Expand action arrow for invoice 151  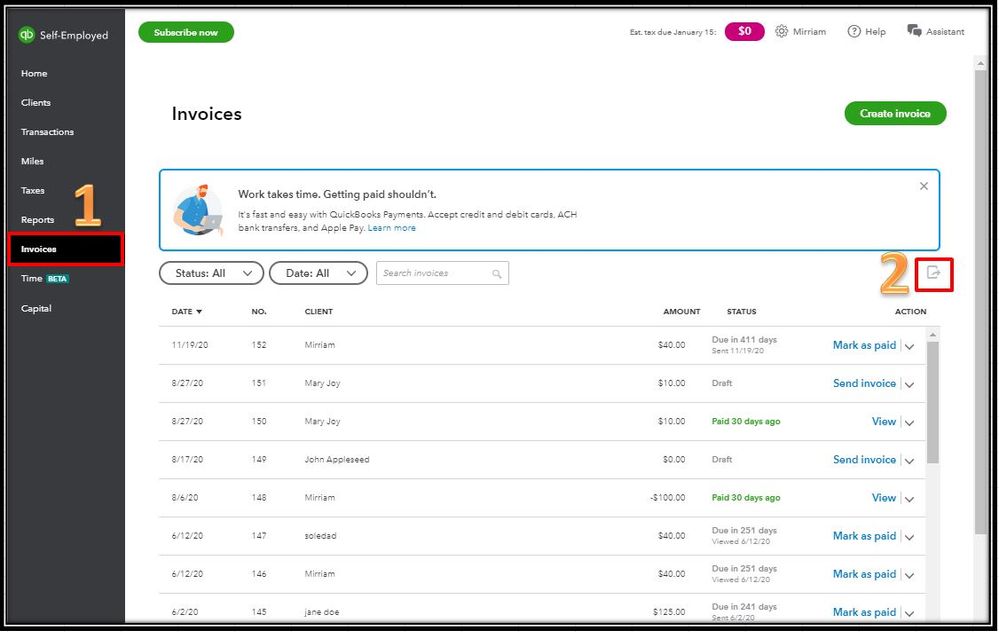tap(910, 384)
